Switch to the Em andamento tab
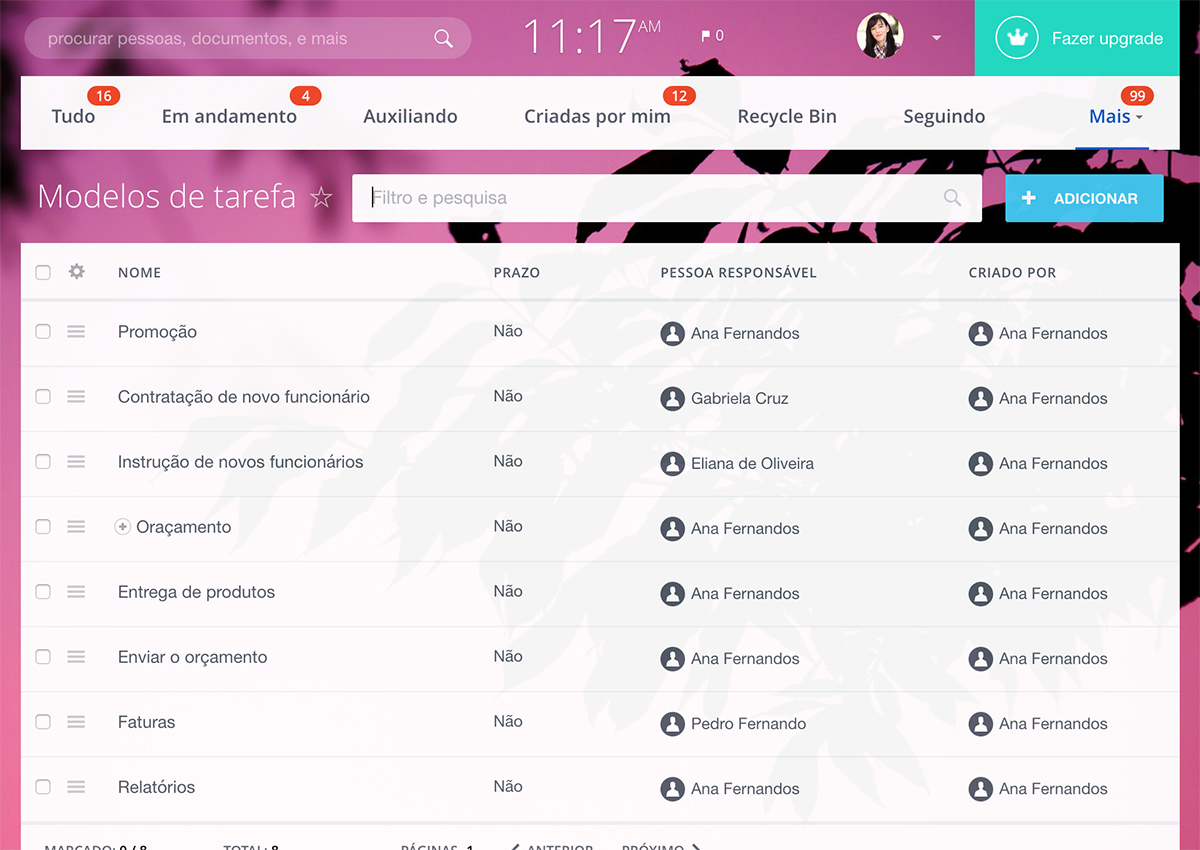The image size is (1200, 850). click(x=229, y=117)
